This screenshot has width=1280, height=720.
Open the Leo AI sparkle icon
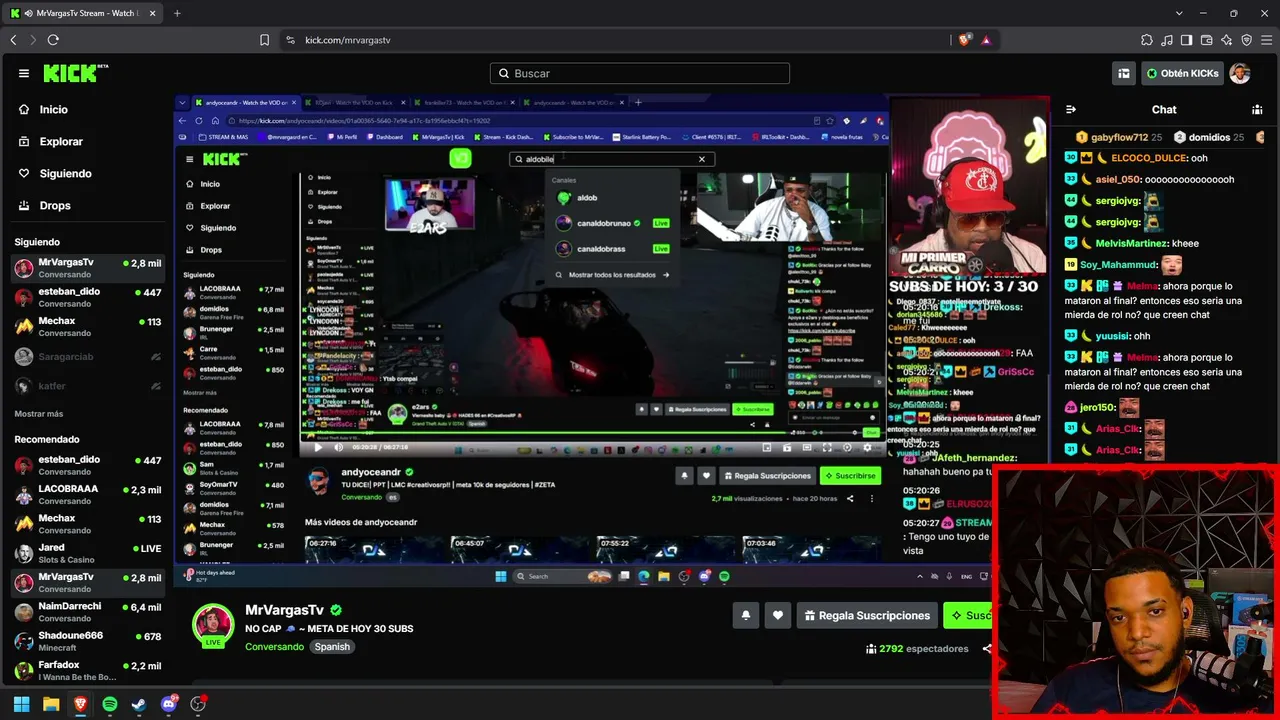[x=1227, y=40]
